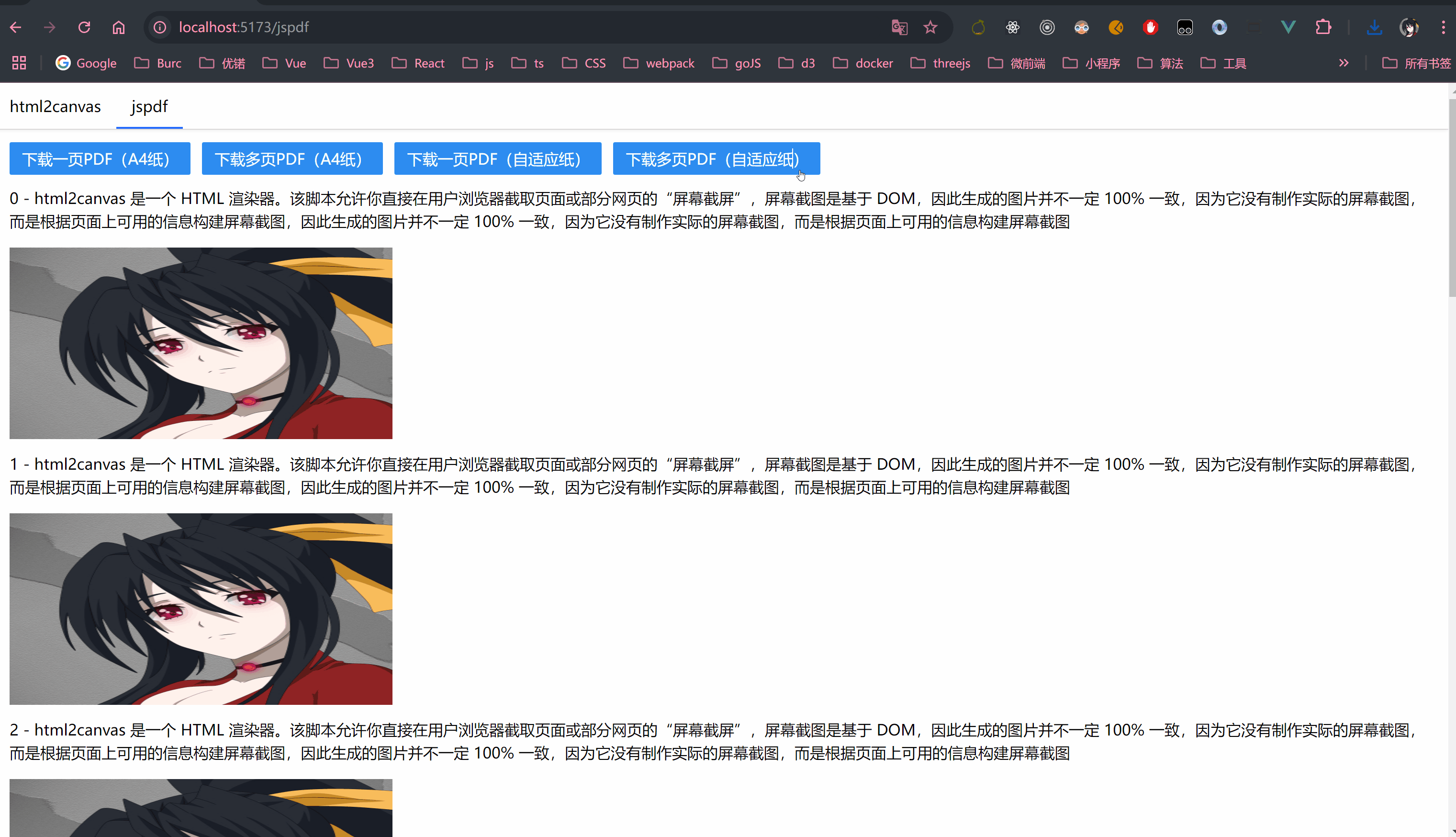
Task: Open the Google Translate extension icon
Action: click(x=900, y=27)
